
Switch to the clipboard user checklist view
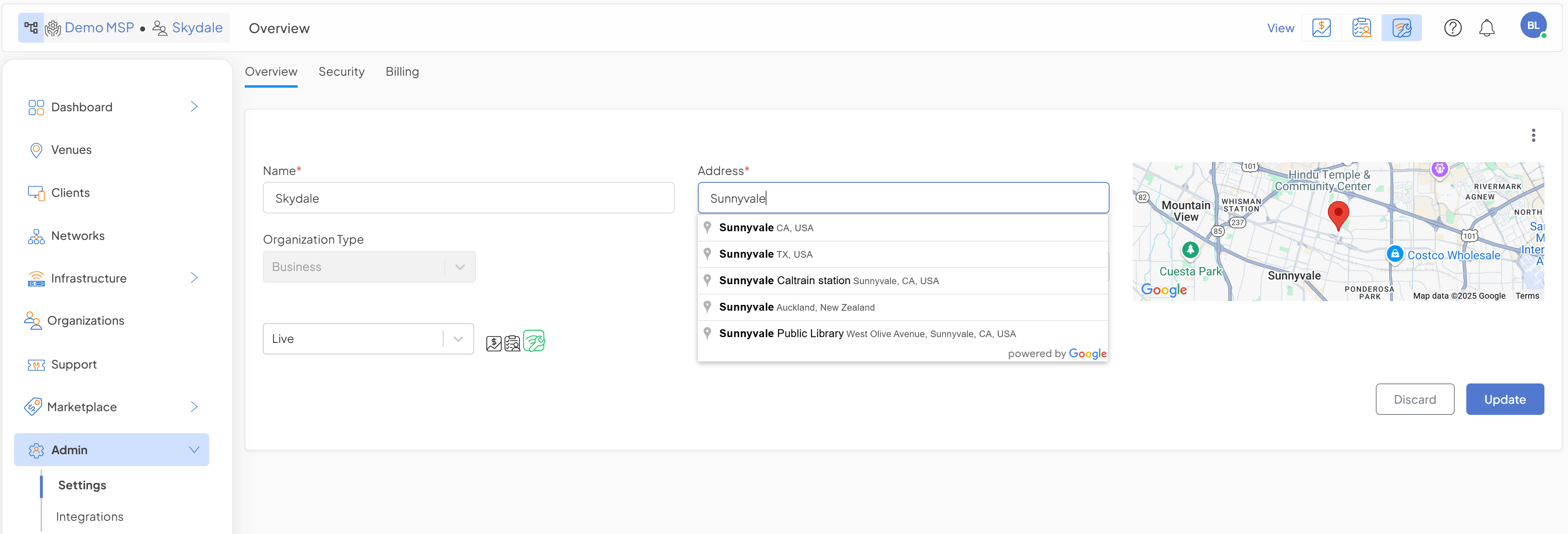pos(1361,28)
